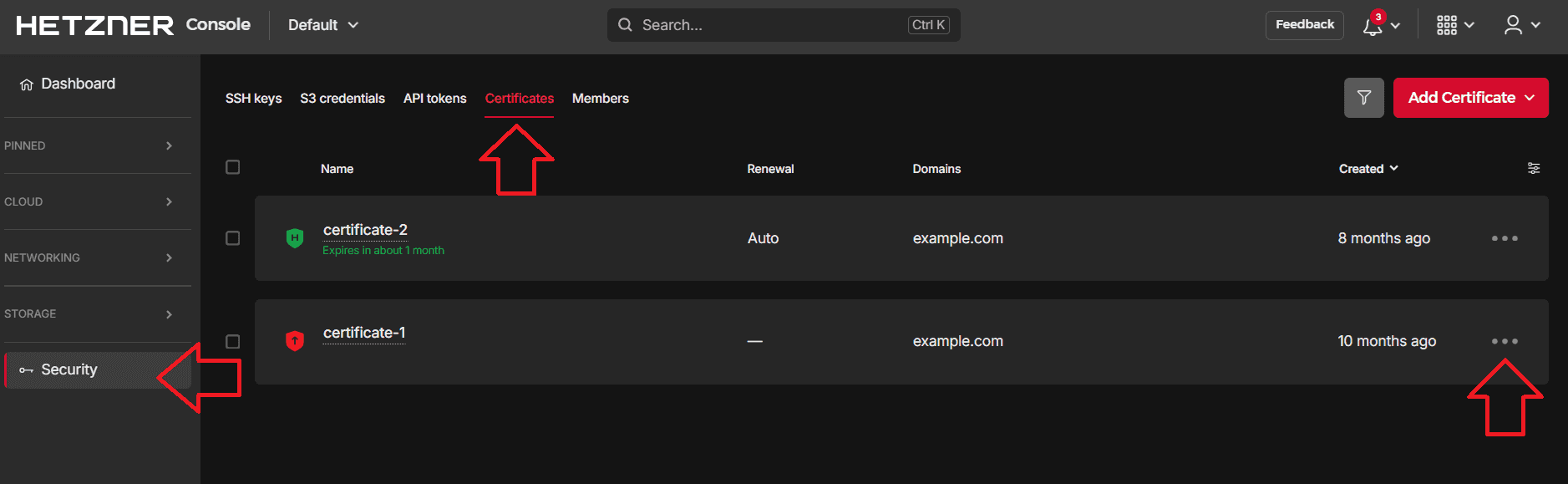Viewport: 1568px width, 484px height.
Task: Focus the Search input field
Action: (x=784, y=25)
